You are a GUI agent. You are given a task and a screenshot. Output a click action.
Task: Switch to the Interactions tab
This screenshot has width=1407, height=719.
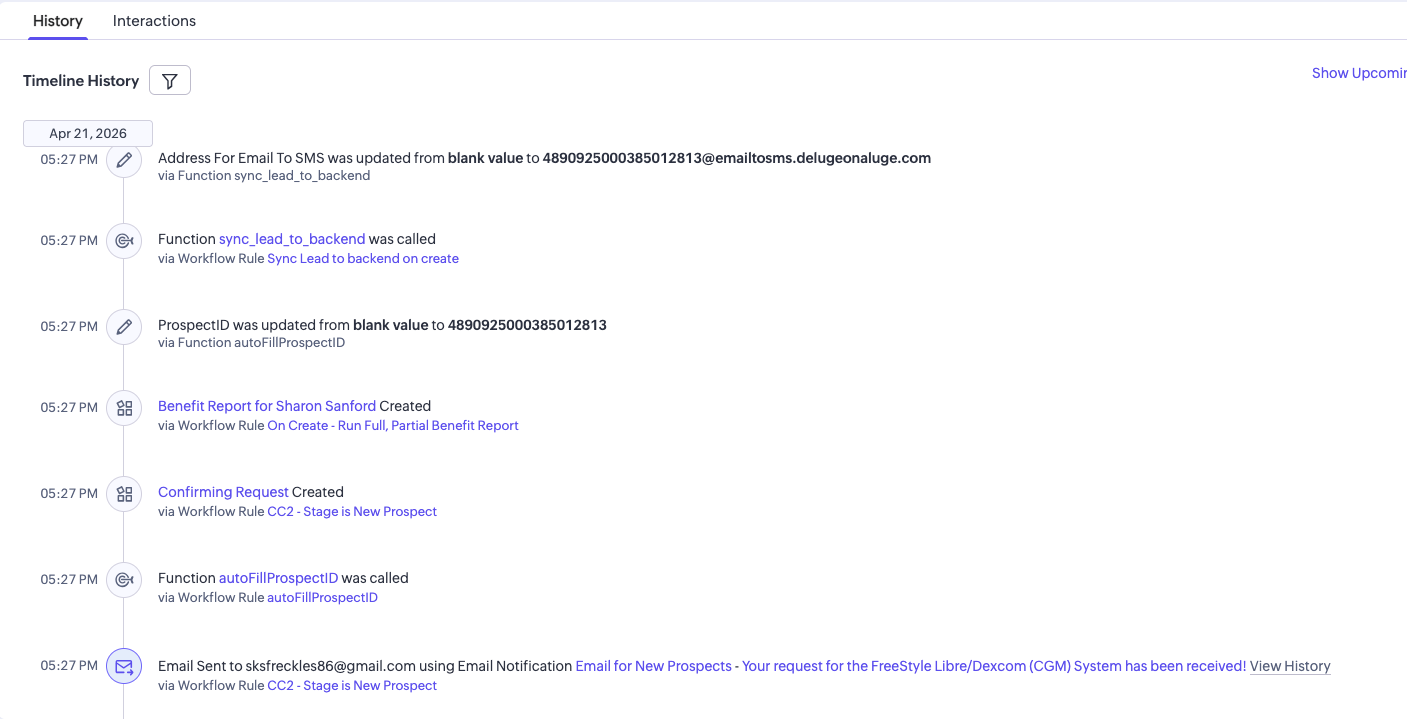[x=154, y=20]
